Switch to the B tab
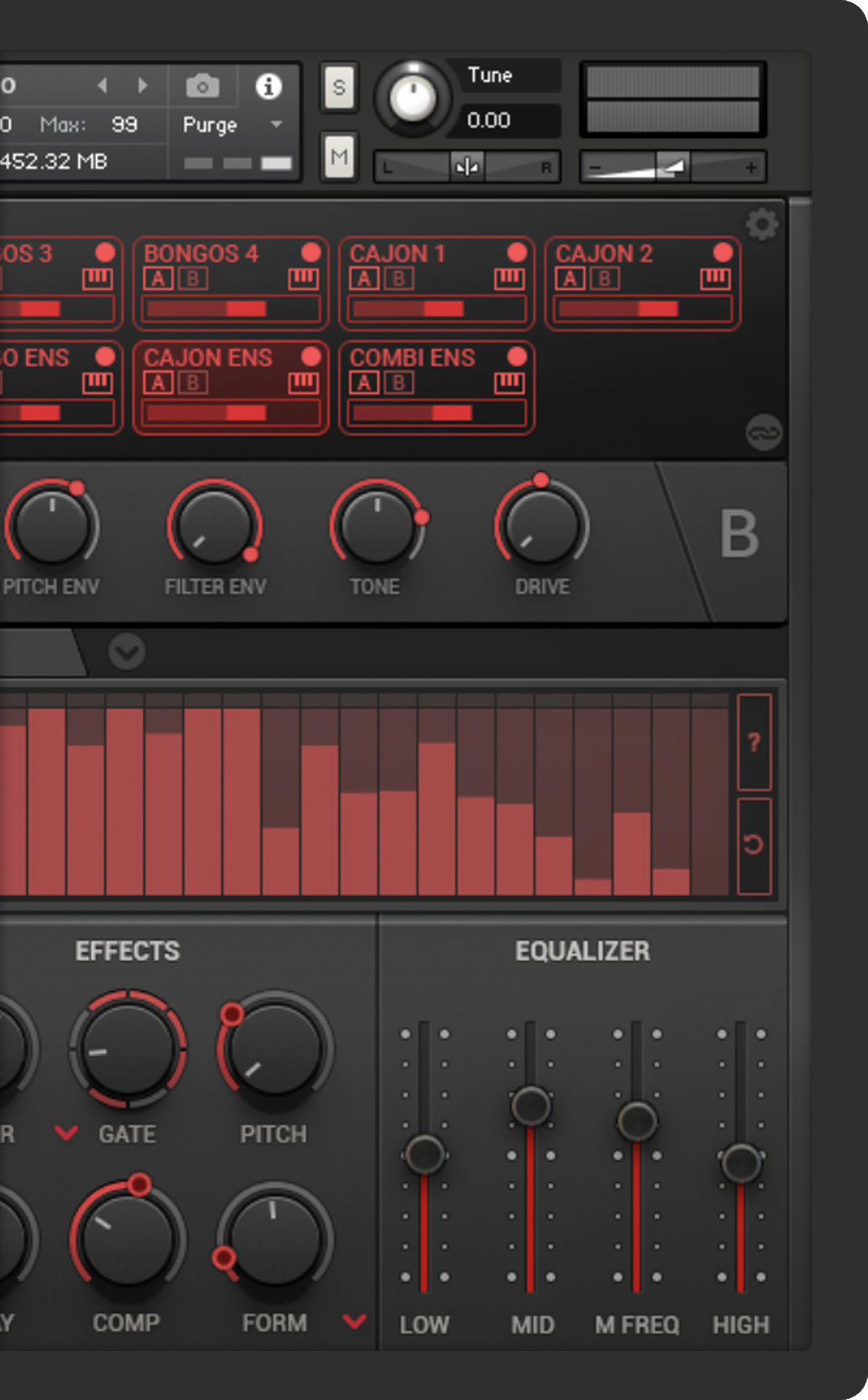 [739, 534]
